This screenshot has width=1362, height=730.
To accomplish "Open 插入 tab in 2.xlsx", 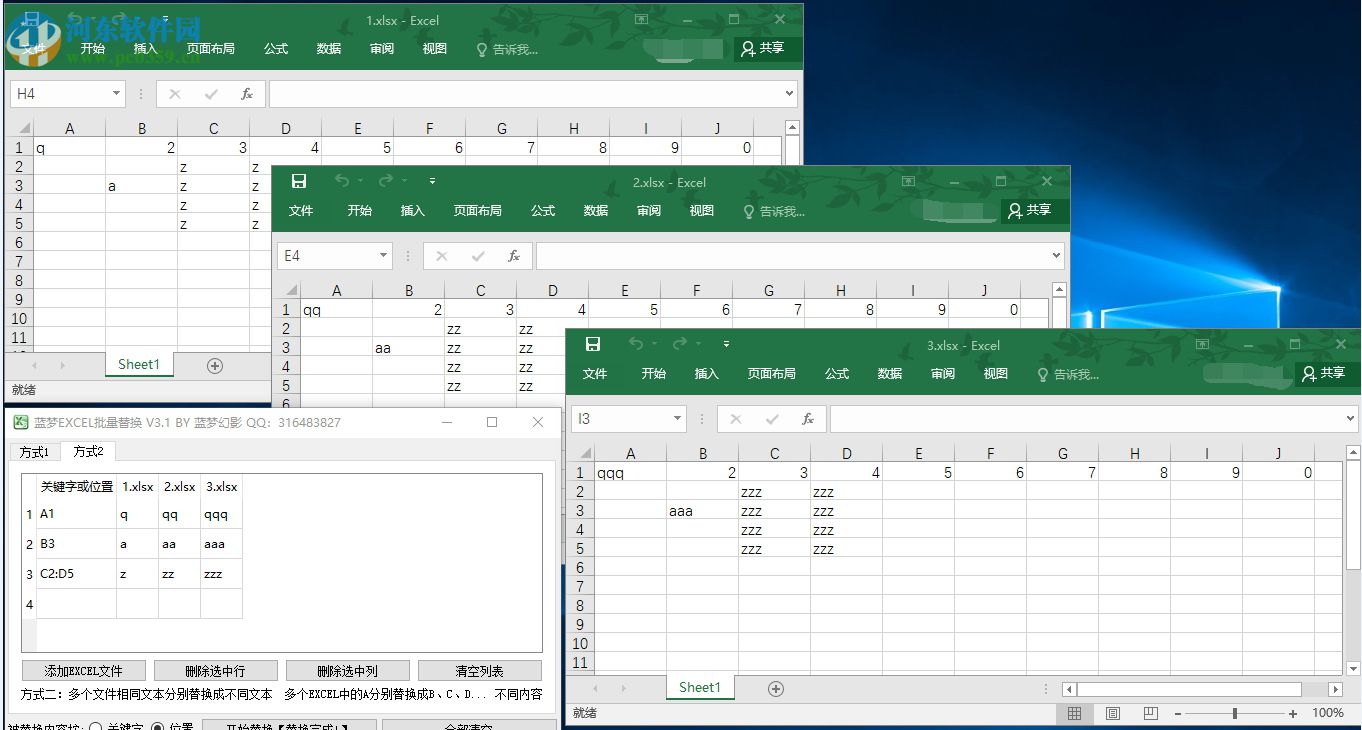I will click(412, 211).
